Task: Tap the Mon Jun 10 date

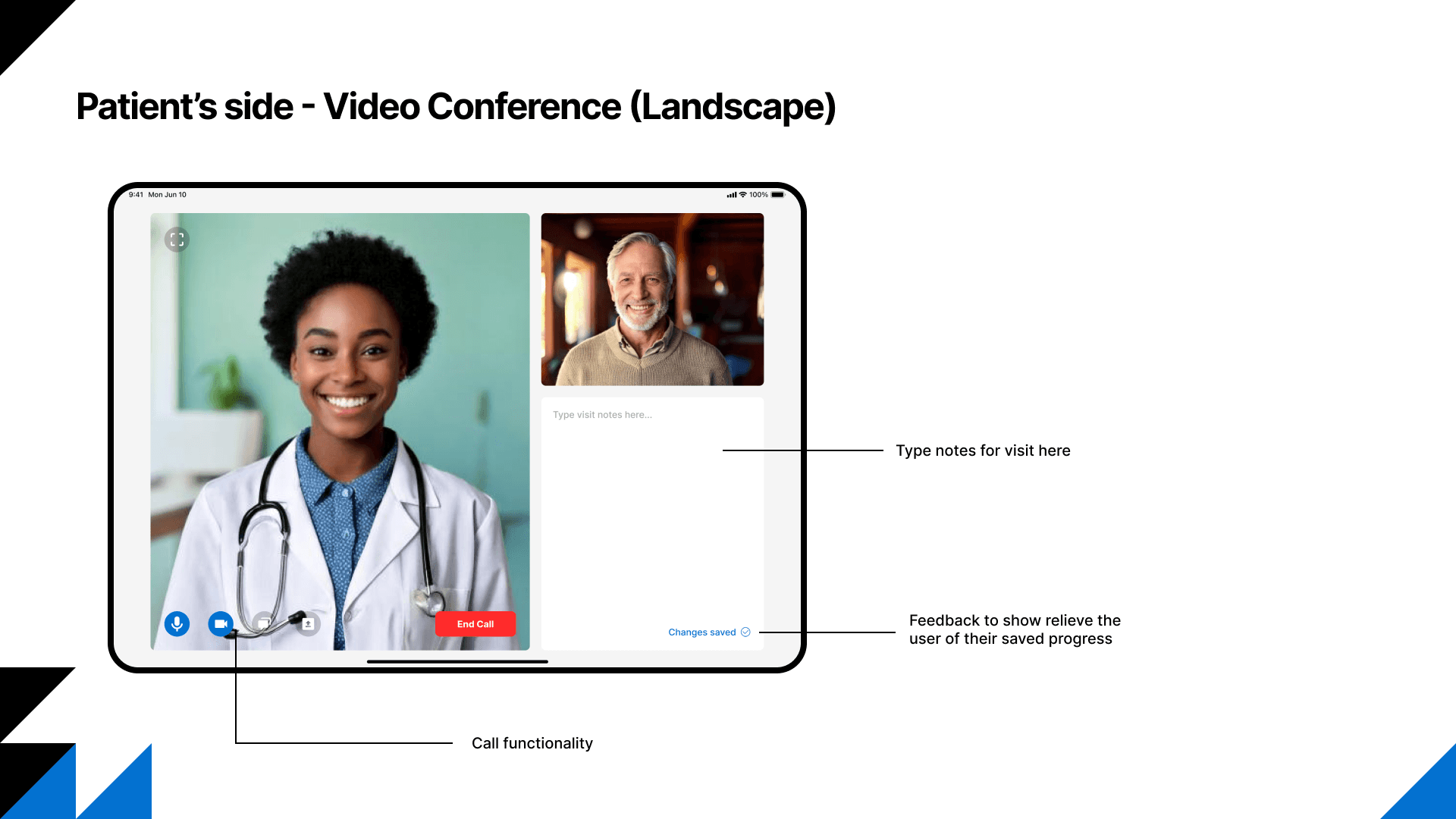Action: pos(167,195)
